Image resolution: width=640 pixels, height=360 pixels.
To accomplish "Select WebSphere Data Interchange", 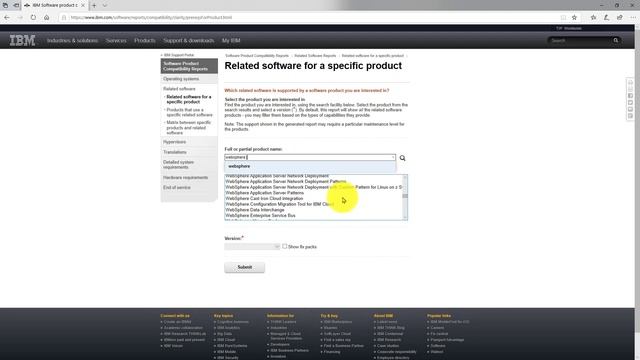I will click(x=255, y=210).
